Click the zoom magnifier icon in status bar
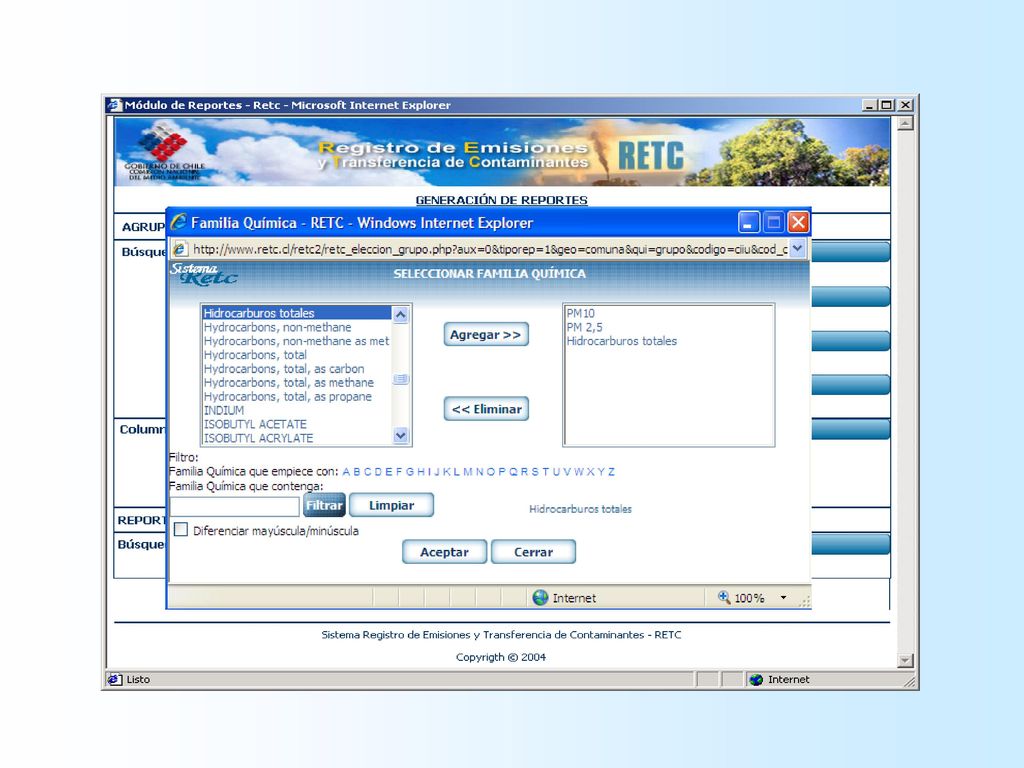The height and width of the screenshot is (768, 1024). (x=724, y=597)
